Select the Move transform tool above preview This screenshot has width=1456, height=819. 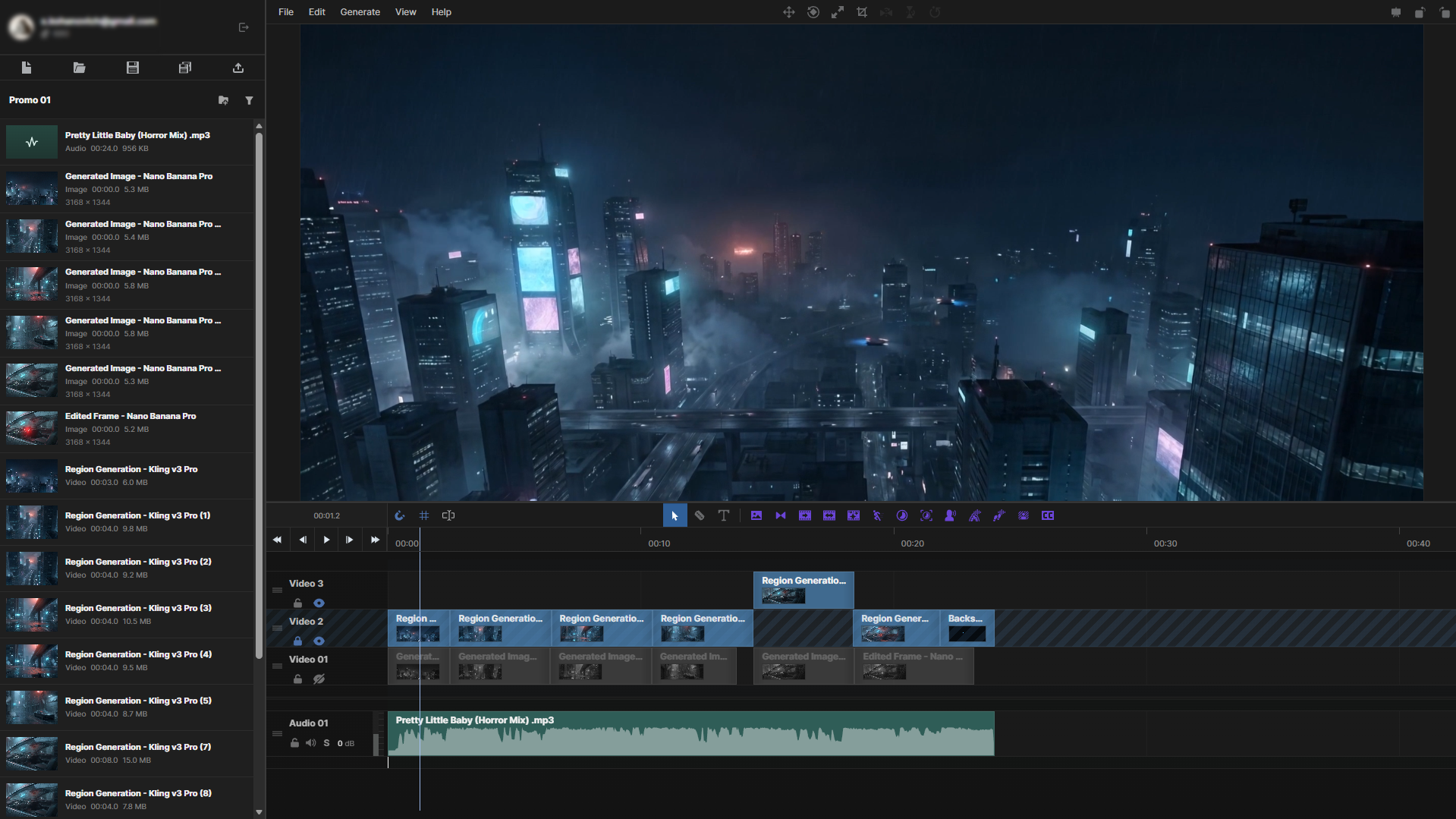pos(789,12)
